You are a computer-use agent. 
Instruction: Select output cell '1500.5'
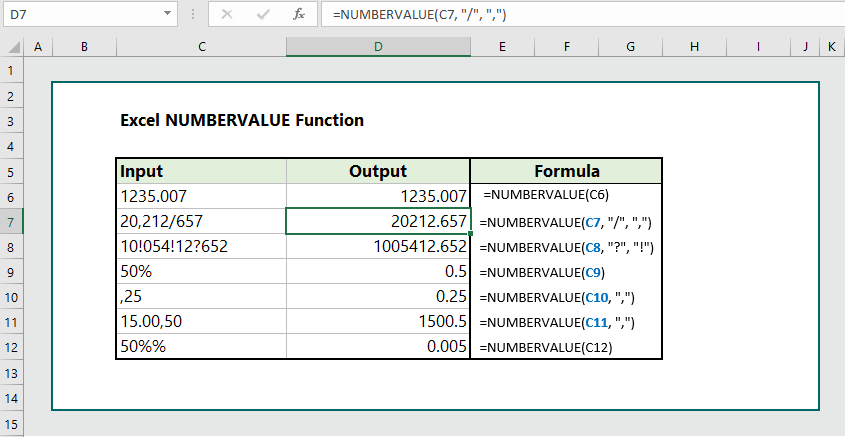click(378, 322)
